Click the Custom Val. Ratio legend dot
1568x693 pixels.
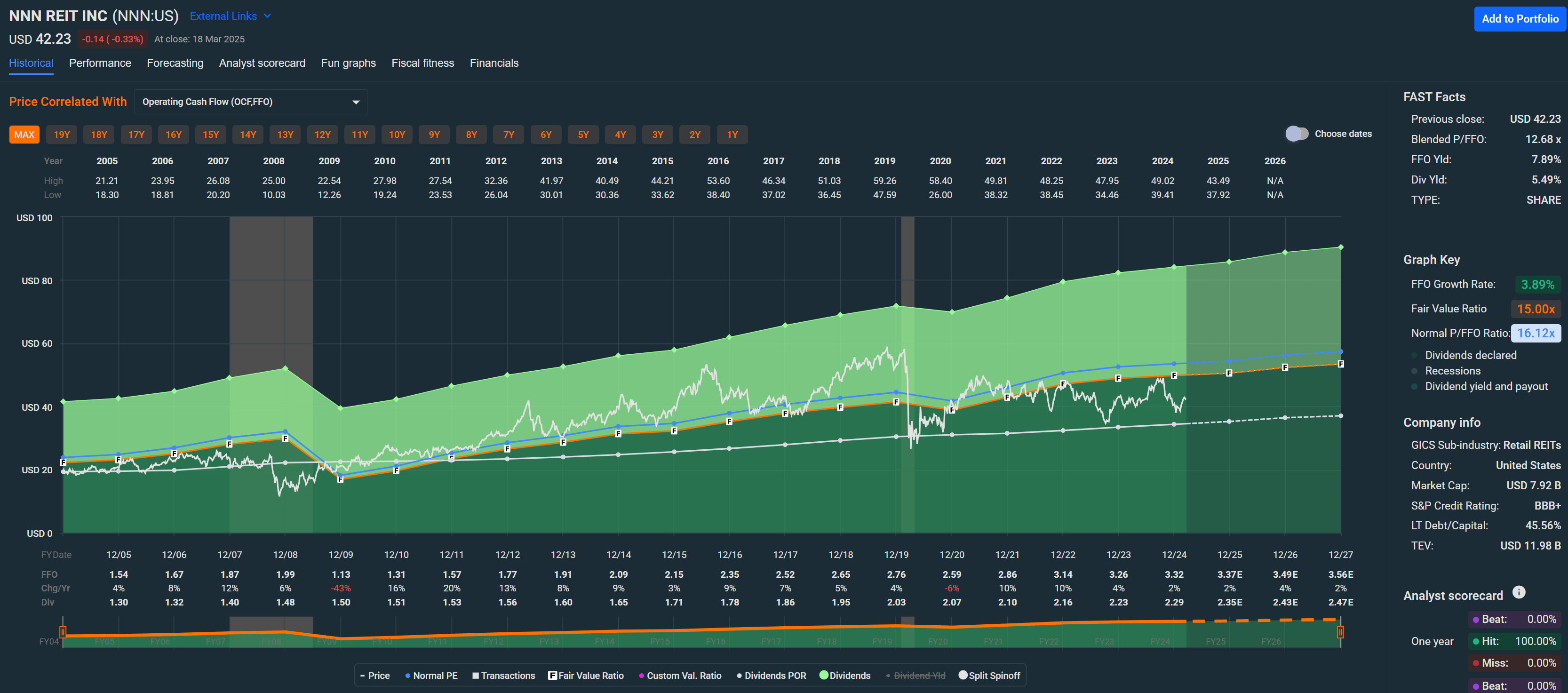click(641, 675)
